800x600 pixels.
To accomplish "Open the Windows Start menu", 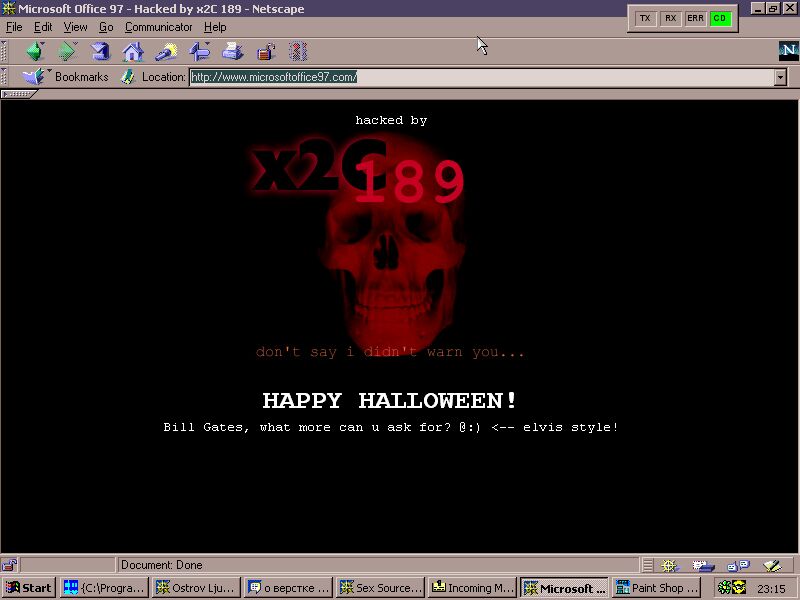I will (x=29, y=588).
